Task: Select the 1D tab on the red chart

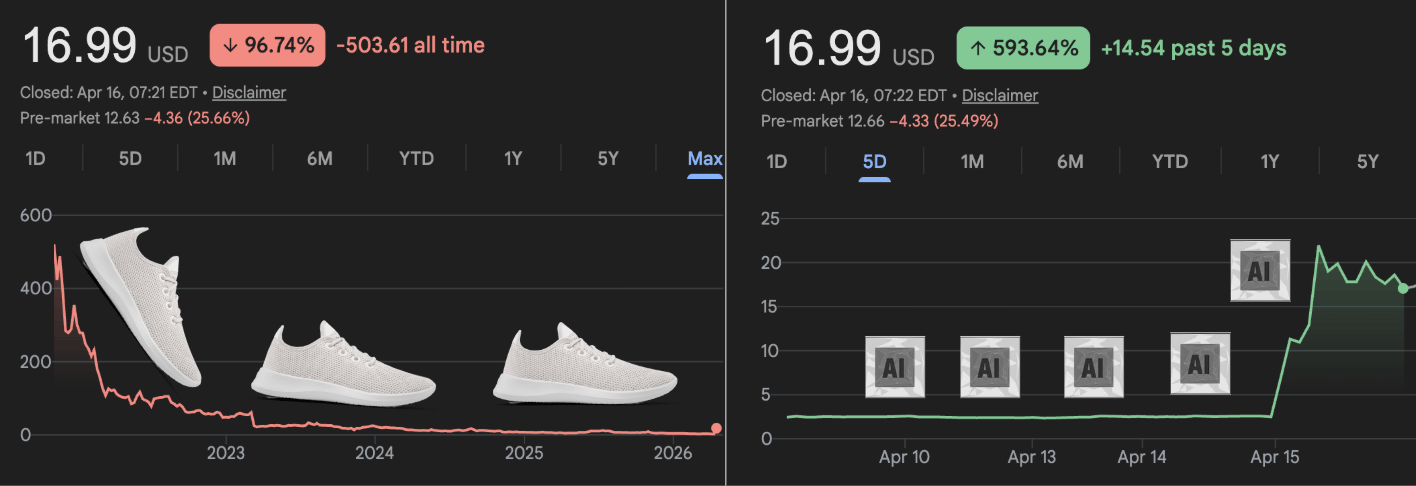Action: tap(35, 159)
